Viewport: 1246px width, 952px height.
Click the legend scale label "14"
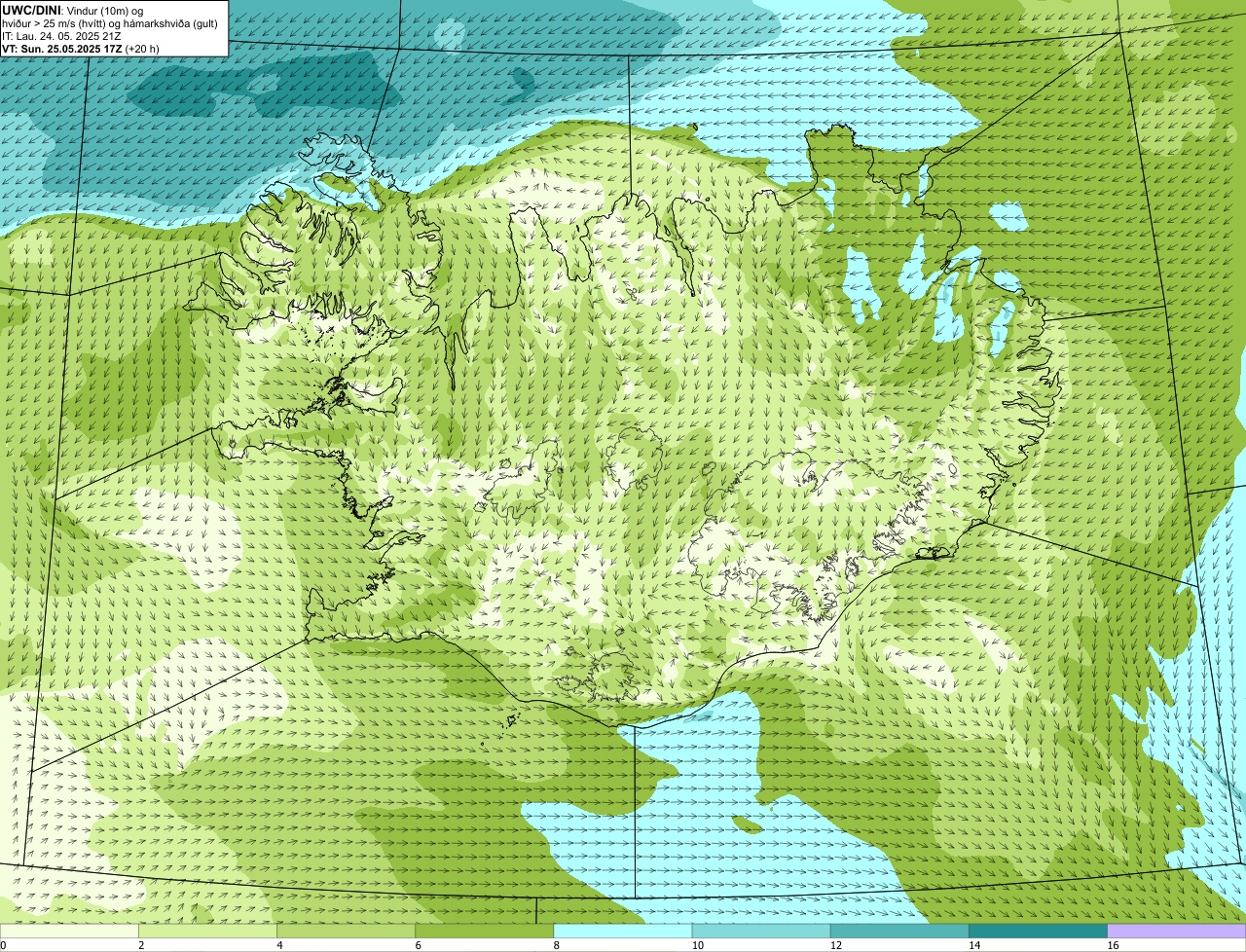coord(974,945)
